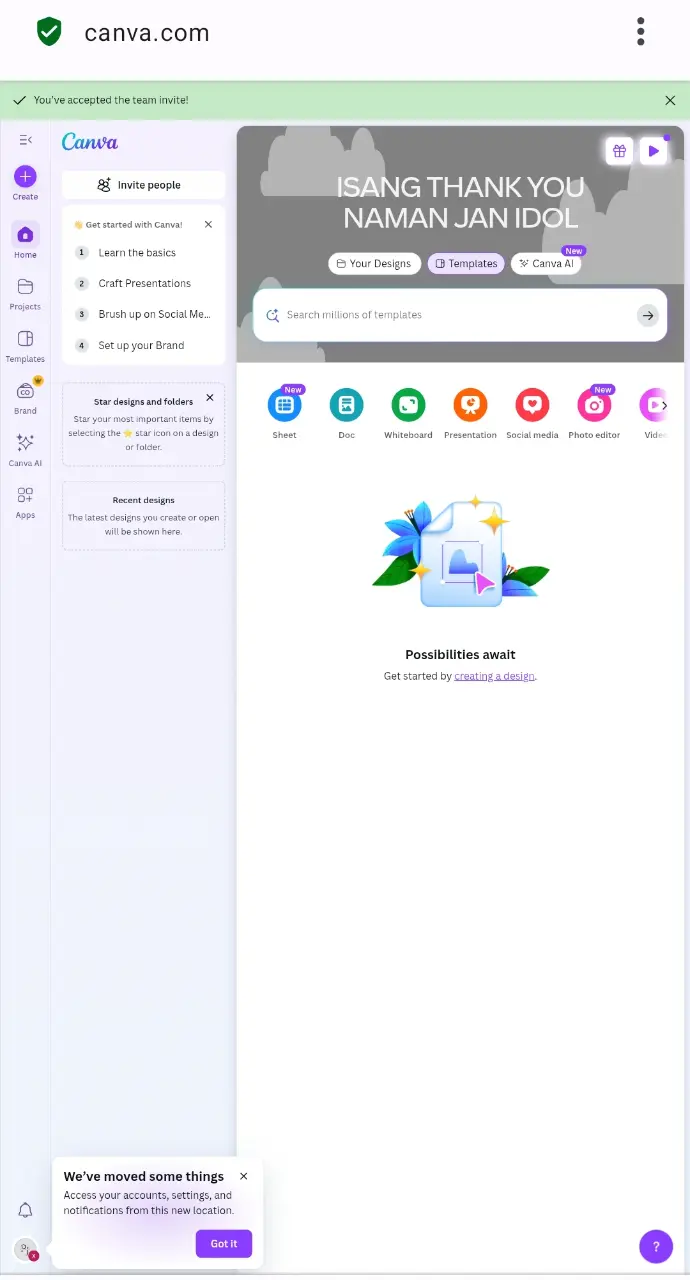Open the notifications bell
Image resolution: width=690 pixels, height=1280 pixels.
(26, 1211)
